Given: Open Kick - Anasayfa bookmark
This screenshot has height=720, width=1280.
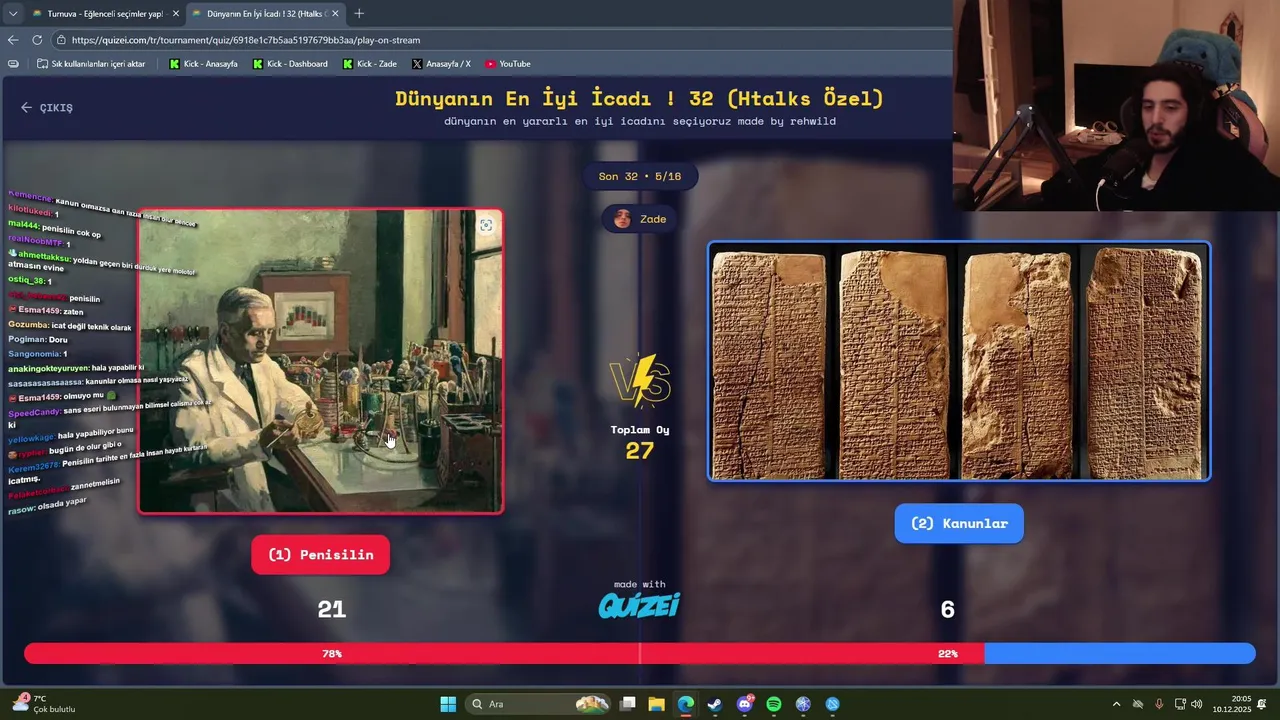Looking at the screenshot, I should 204,64.
